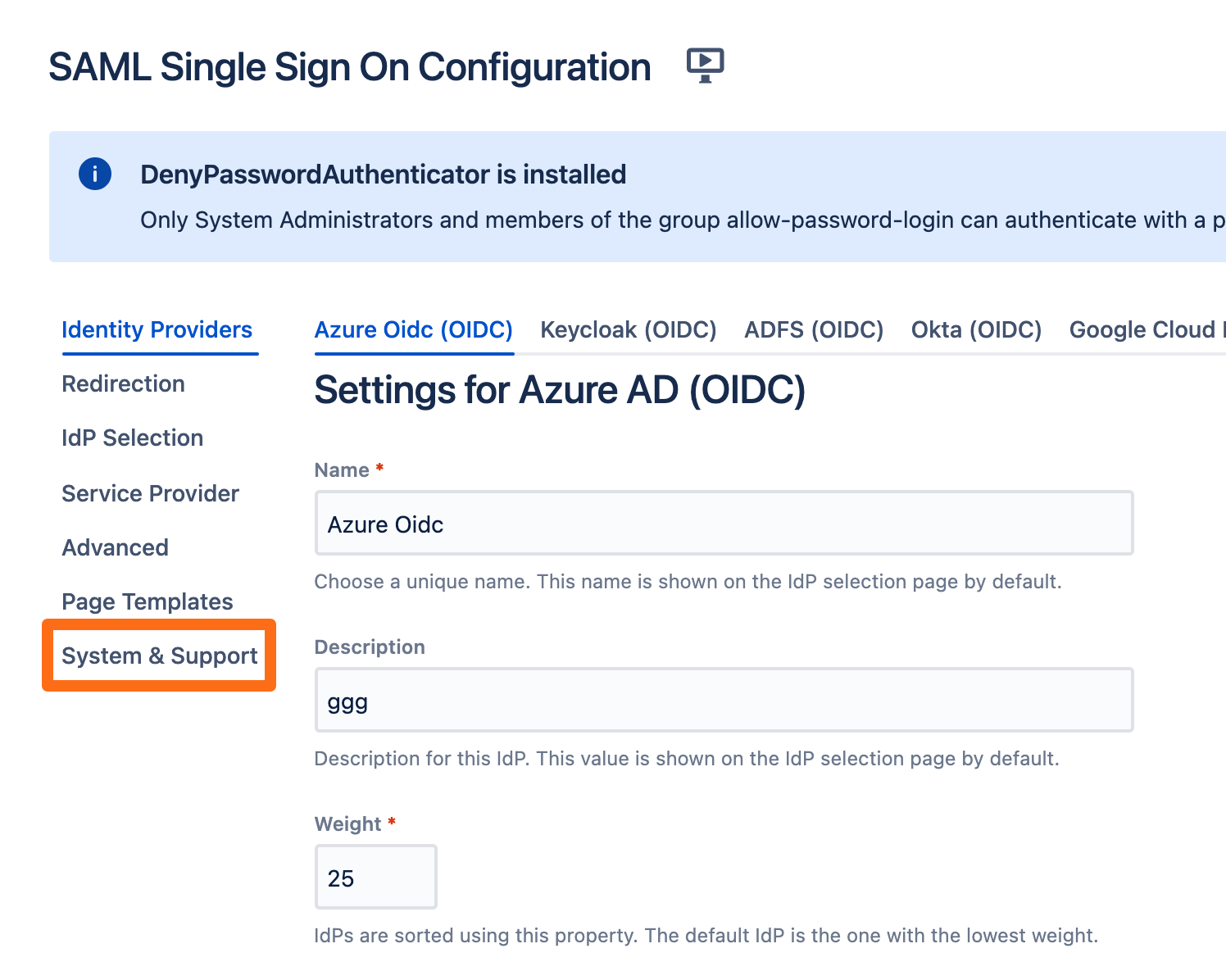1226x980 pixels.
Task: Open the Advanced settings section
Action: 115,547
